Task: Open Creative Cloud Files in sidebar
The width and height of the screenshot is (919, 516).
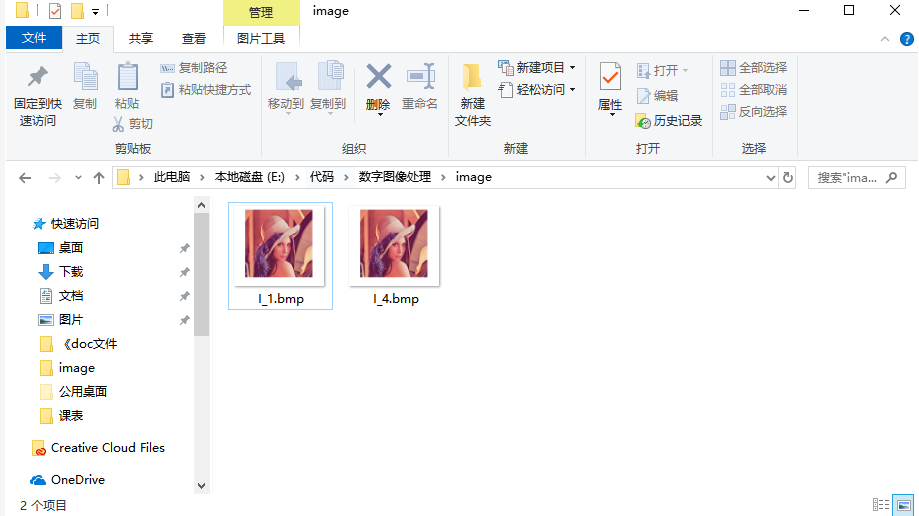Action: (x=98, y=448)
